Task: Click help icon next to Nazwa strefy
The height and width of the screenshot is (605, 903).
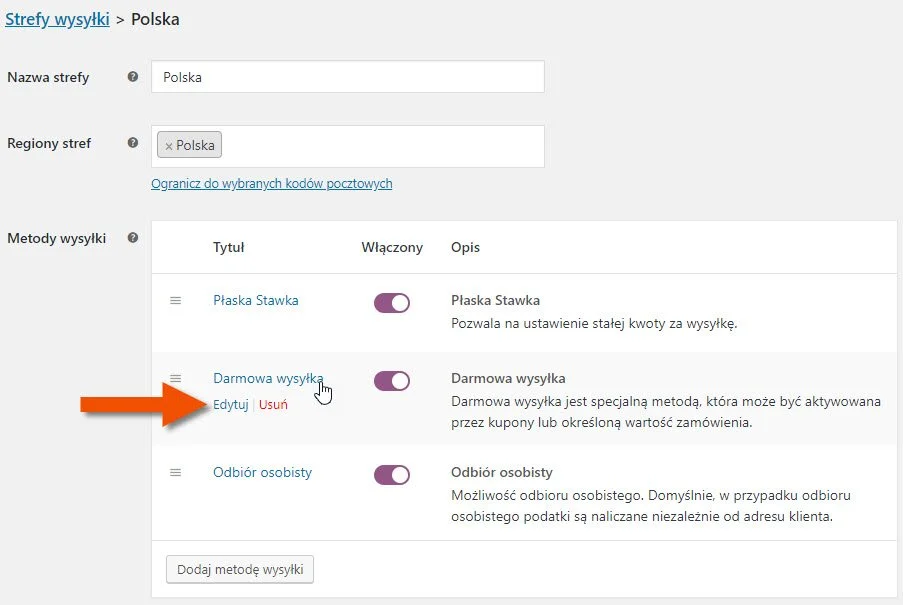Action: coord(132,77)
